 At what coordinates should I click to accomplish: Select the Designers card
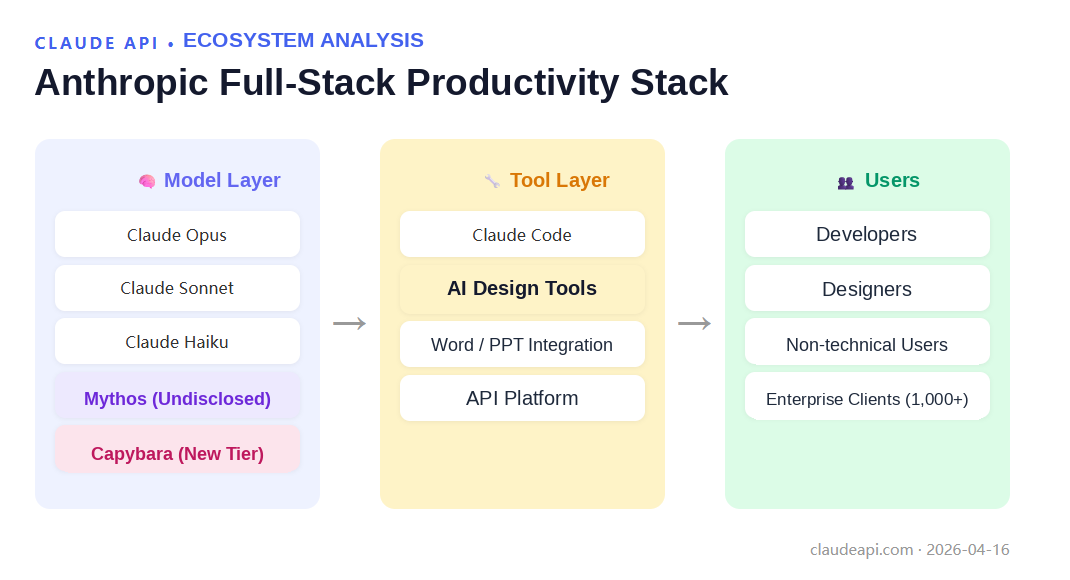867,288
